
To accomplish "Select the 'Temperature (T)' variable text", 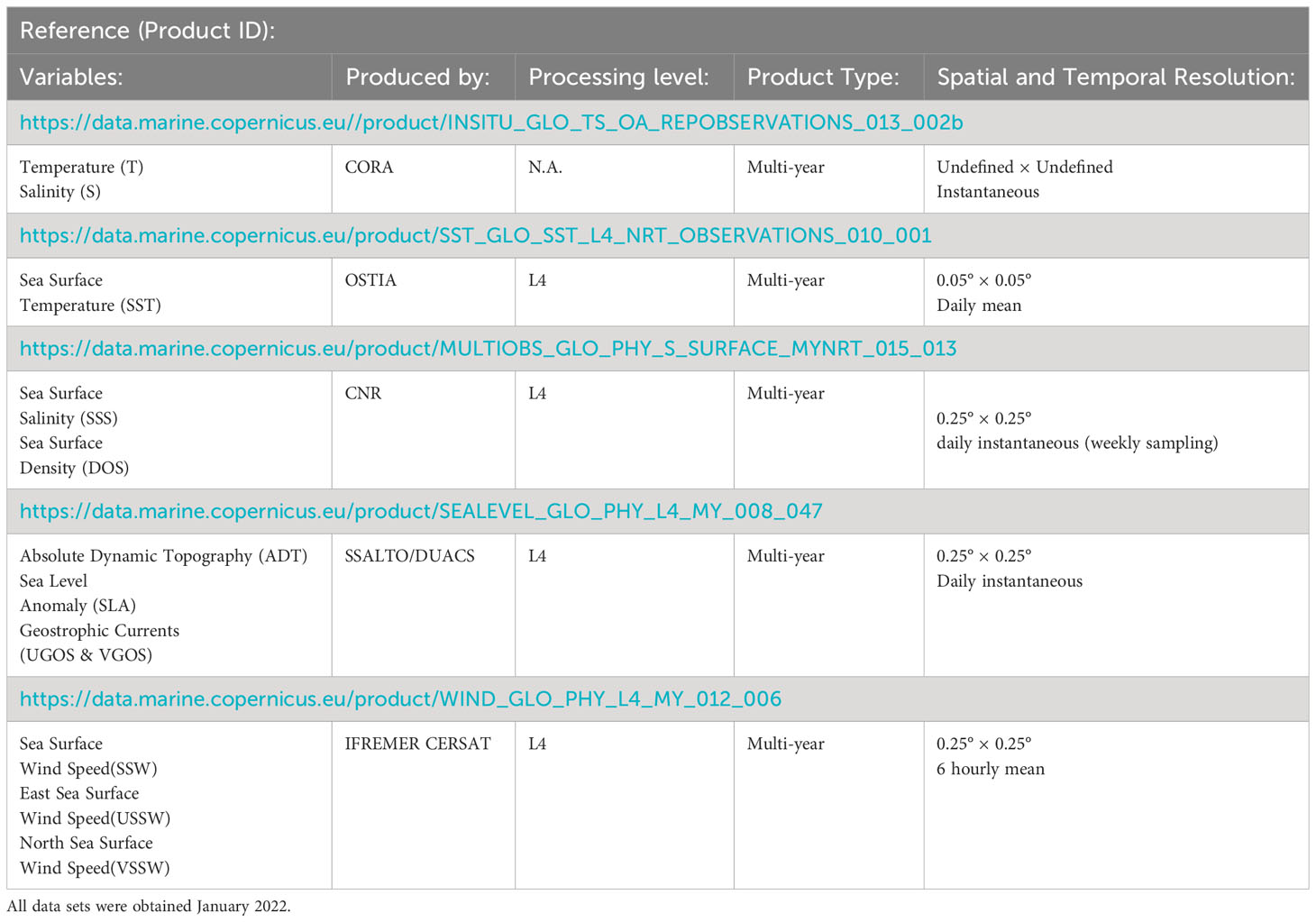I will click(81, 168).
